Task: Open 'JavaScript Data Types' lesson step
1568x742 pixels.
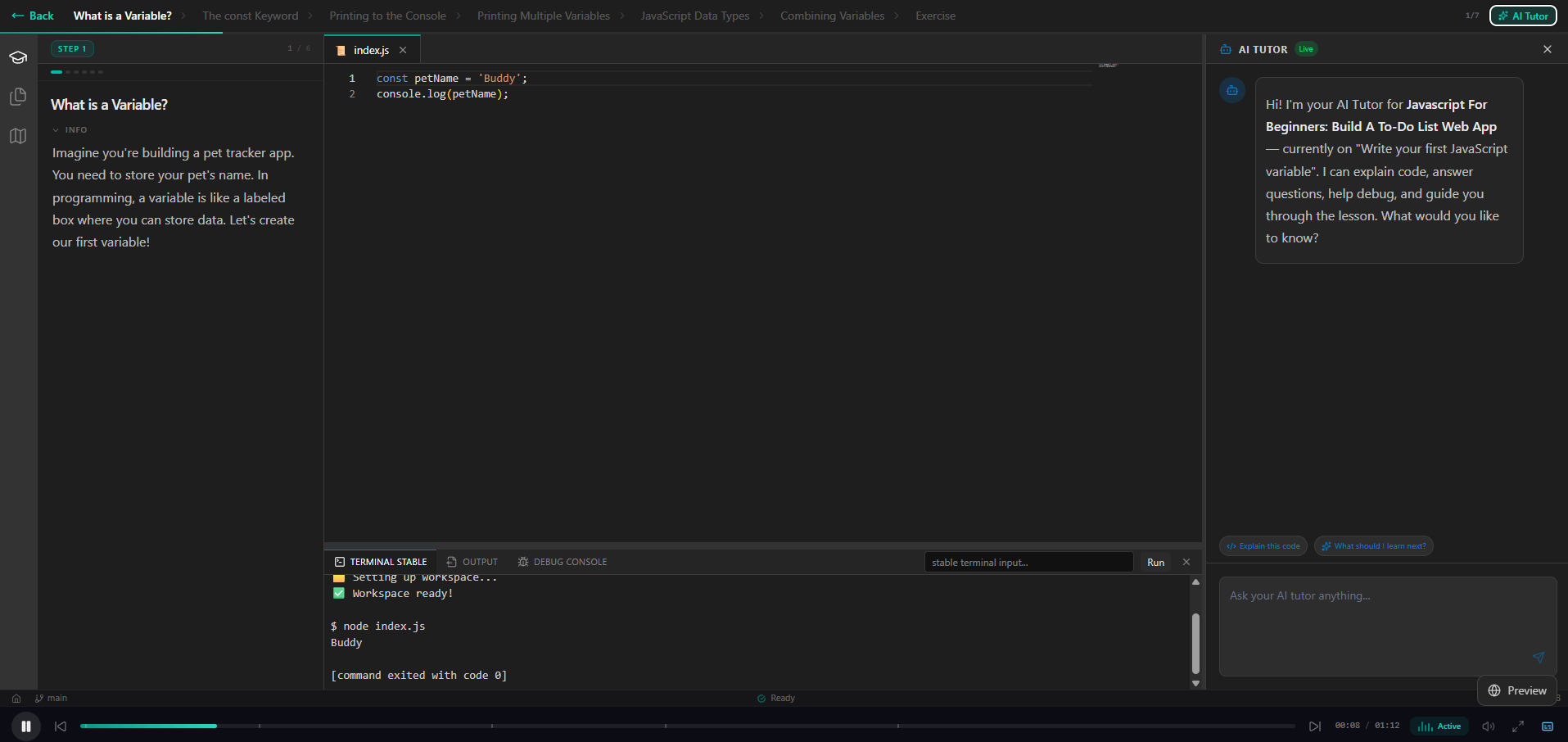Action: pyautogui.click(x=695, y=16)
